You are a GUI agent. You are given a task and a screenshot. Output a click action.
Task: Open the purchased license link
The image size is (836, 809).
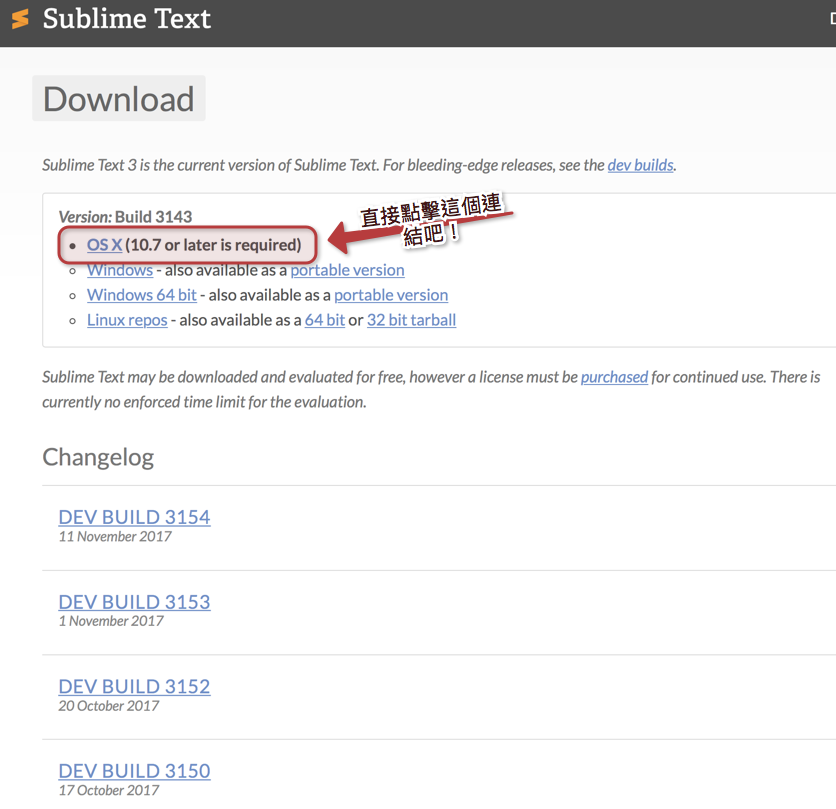614,377
